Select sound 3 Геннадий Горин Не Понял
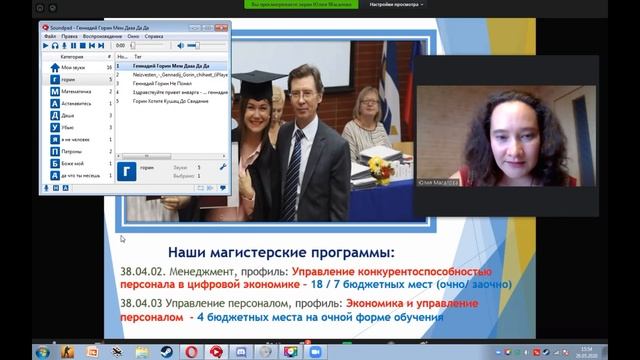The height and width of the screenshot is (360, 640). pos(171,83)
